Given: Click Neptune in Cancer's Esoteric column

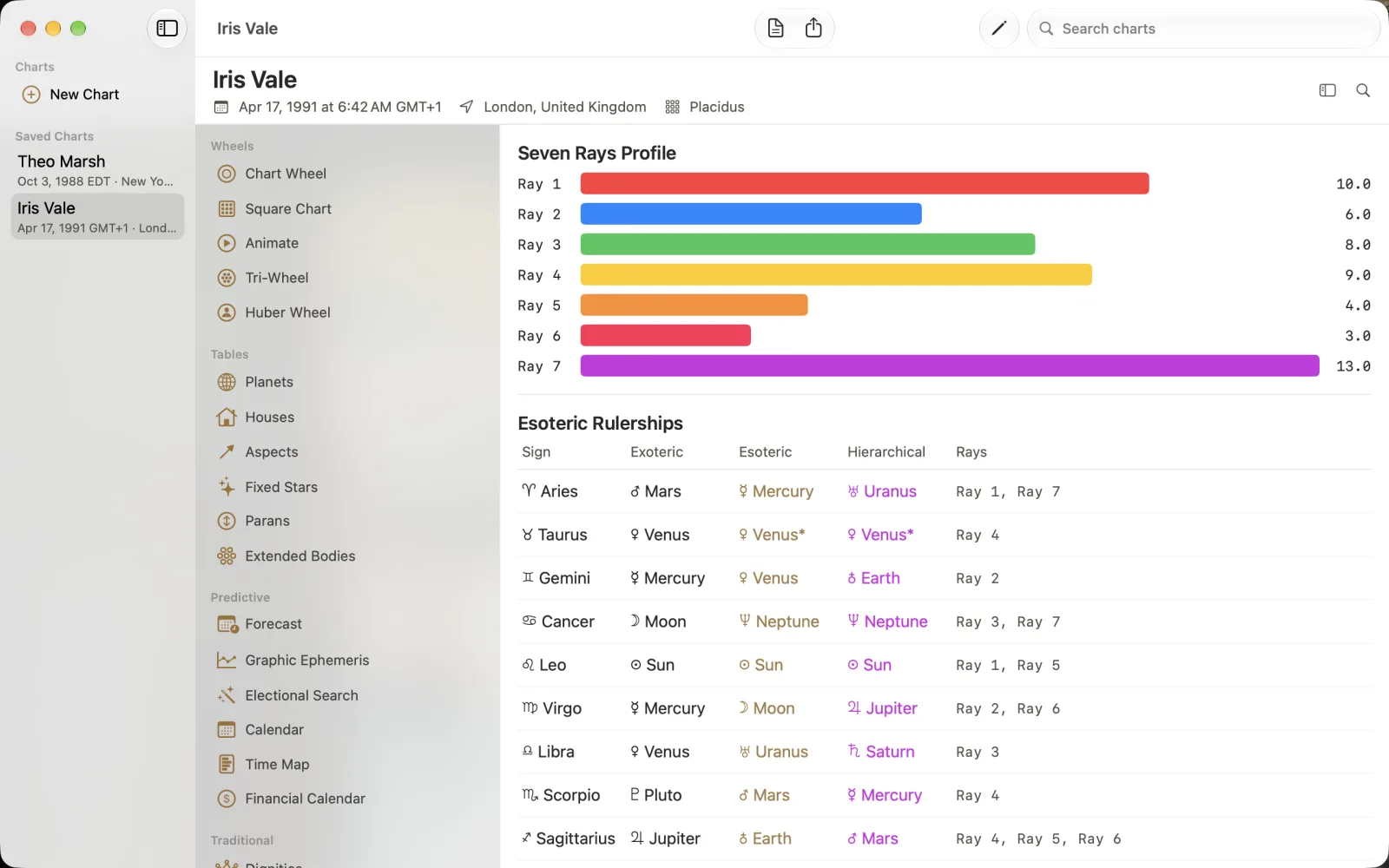Looking at the screenshot, I should tap(779, 621).
